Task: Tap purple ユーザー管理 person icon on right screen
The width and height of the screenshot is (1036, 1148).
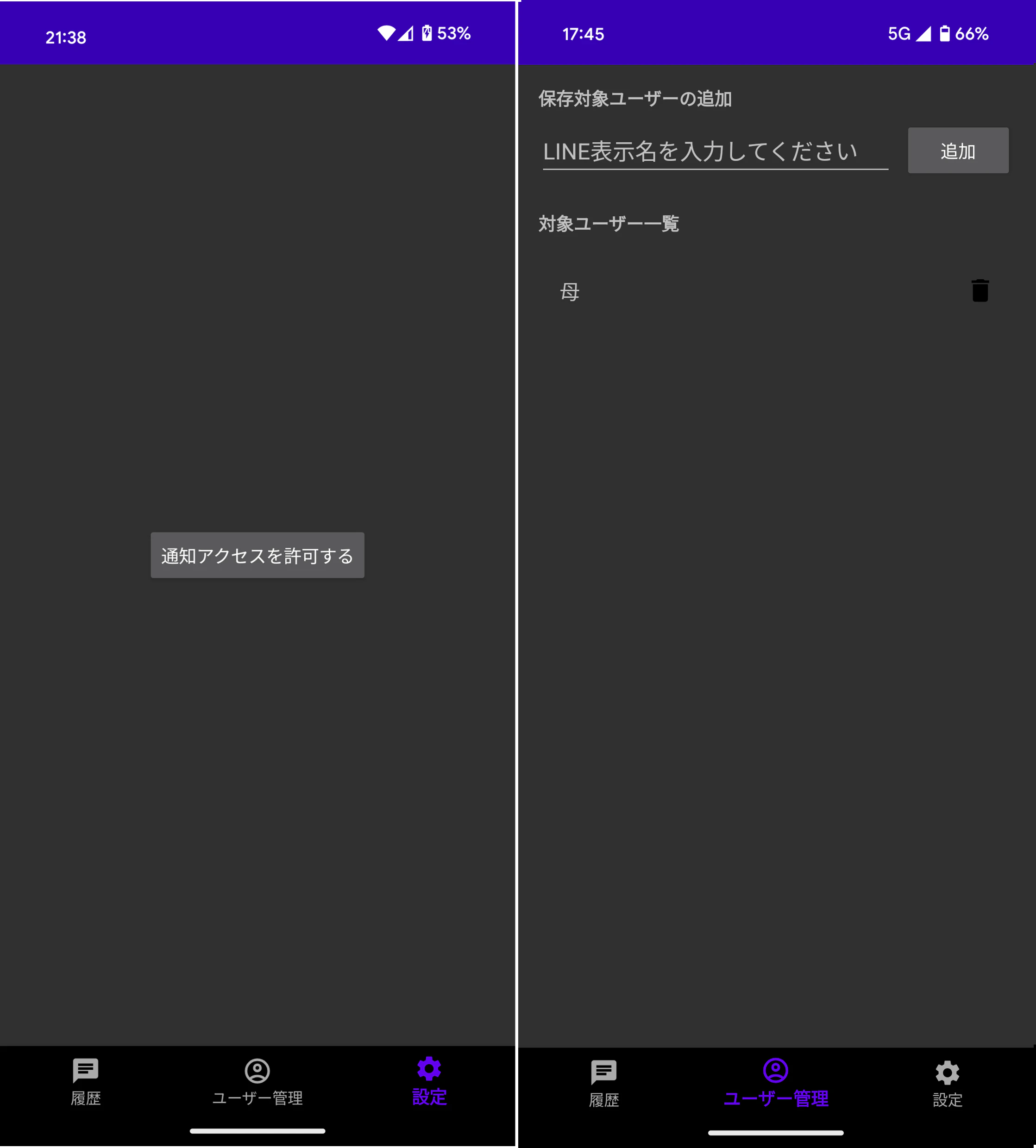Action: tap(775, 1070)
